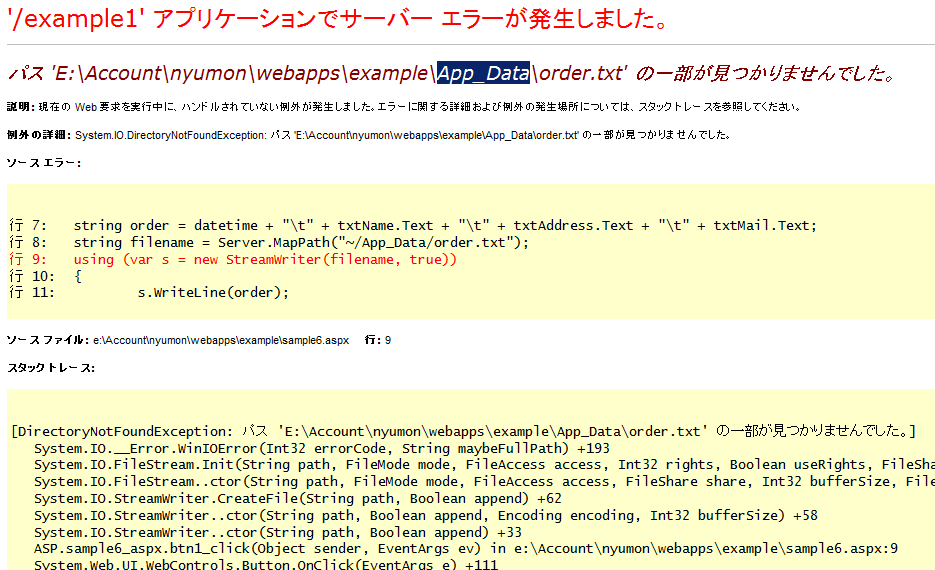Click the sample6.aspx source file path
The height and width of the screenshot is (570, 935).
coord(221,340)
